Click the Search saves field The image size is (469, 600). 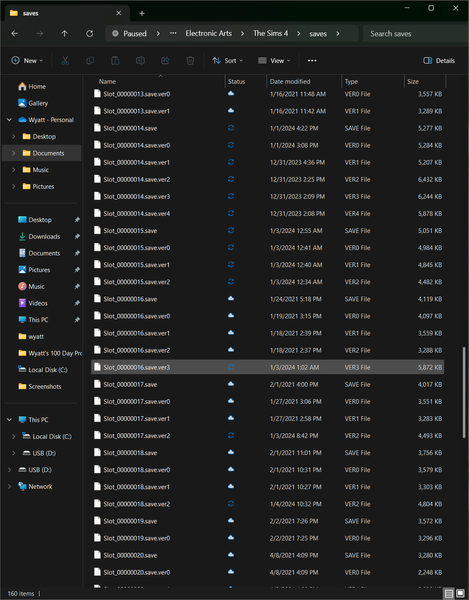(x=415, y=34)
